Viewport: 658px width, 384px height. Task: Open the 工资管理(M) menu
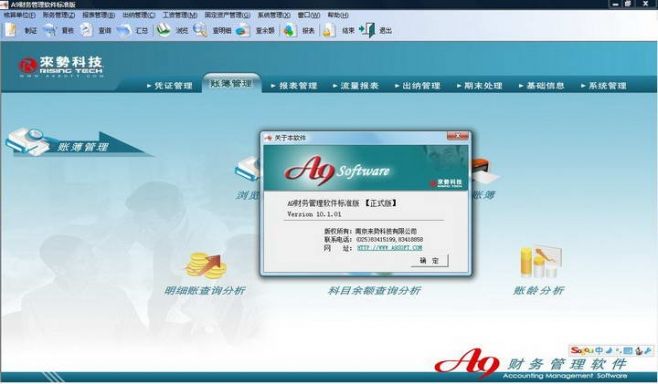(180, 15)
